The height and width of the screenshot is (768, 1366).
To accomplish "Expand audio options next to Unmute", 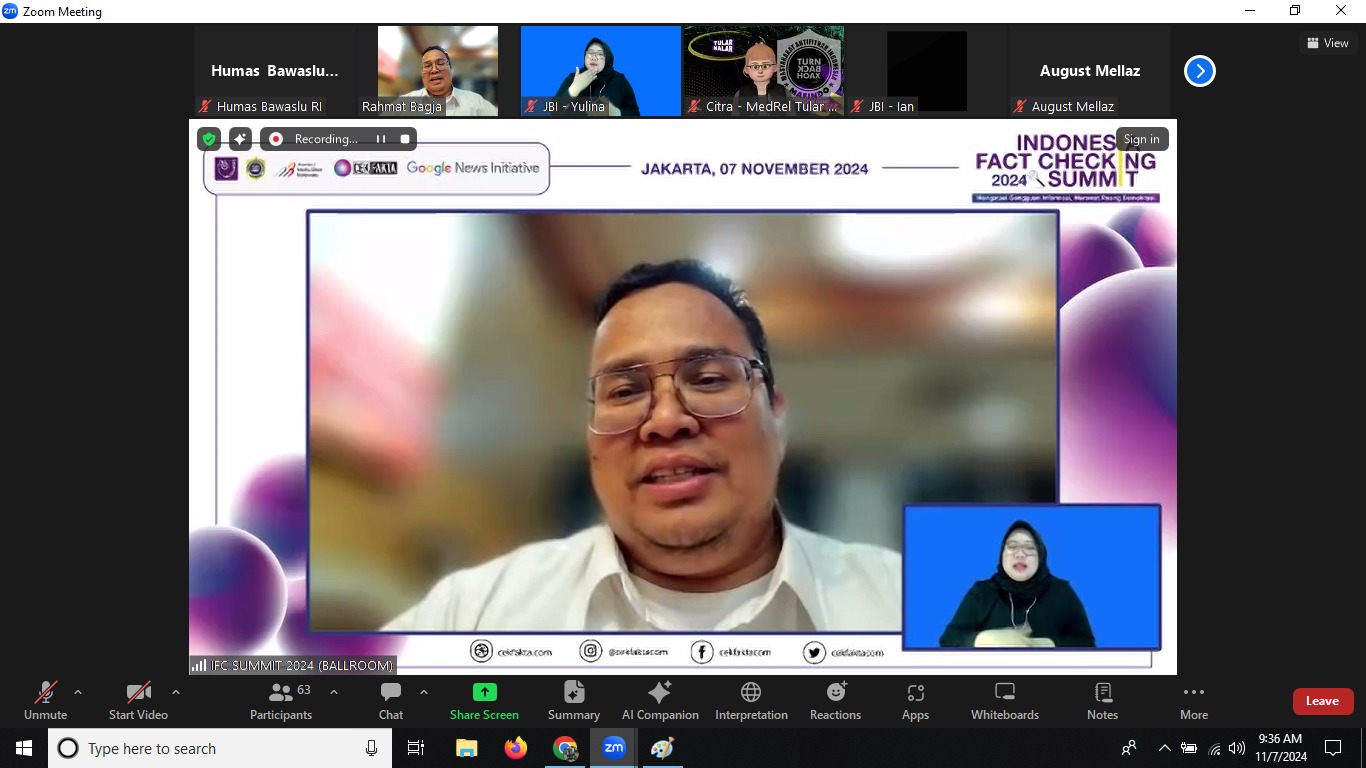I will [x=78, y=691].
